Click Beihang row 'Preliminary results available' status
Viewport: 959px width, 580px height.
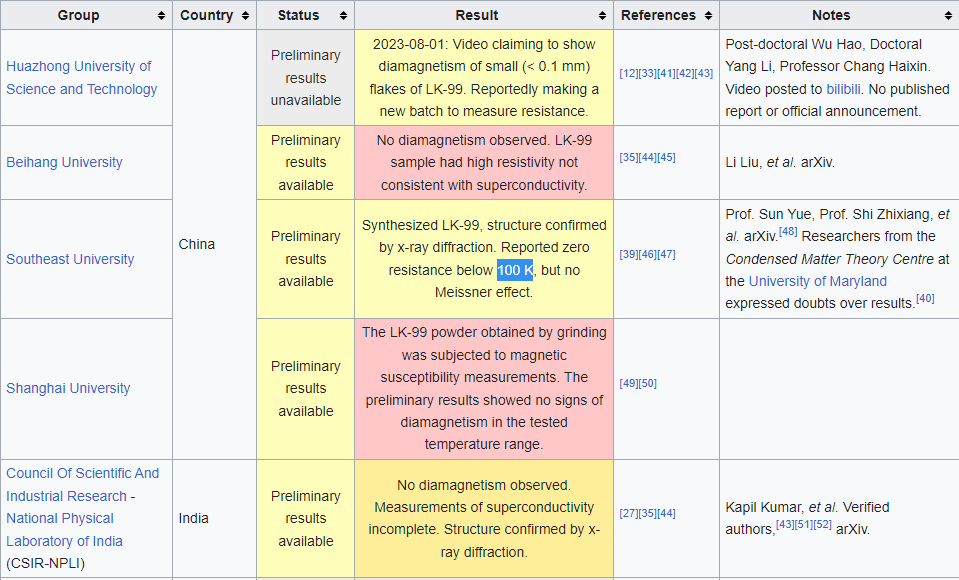click(x=306, y=162)
